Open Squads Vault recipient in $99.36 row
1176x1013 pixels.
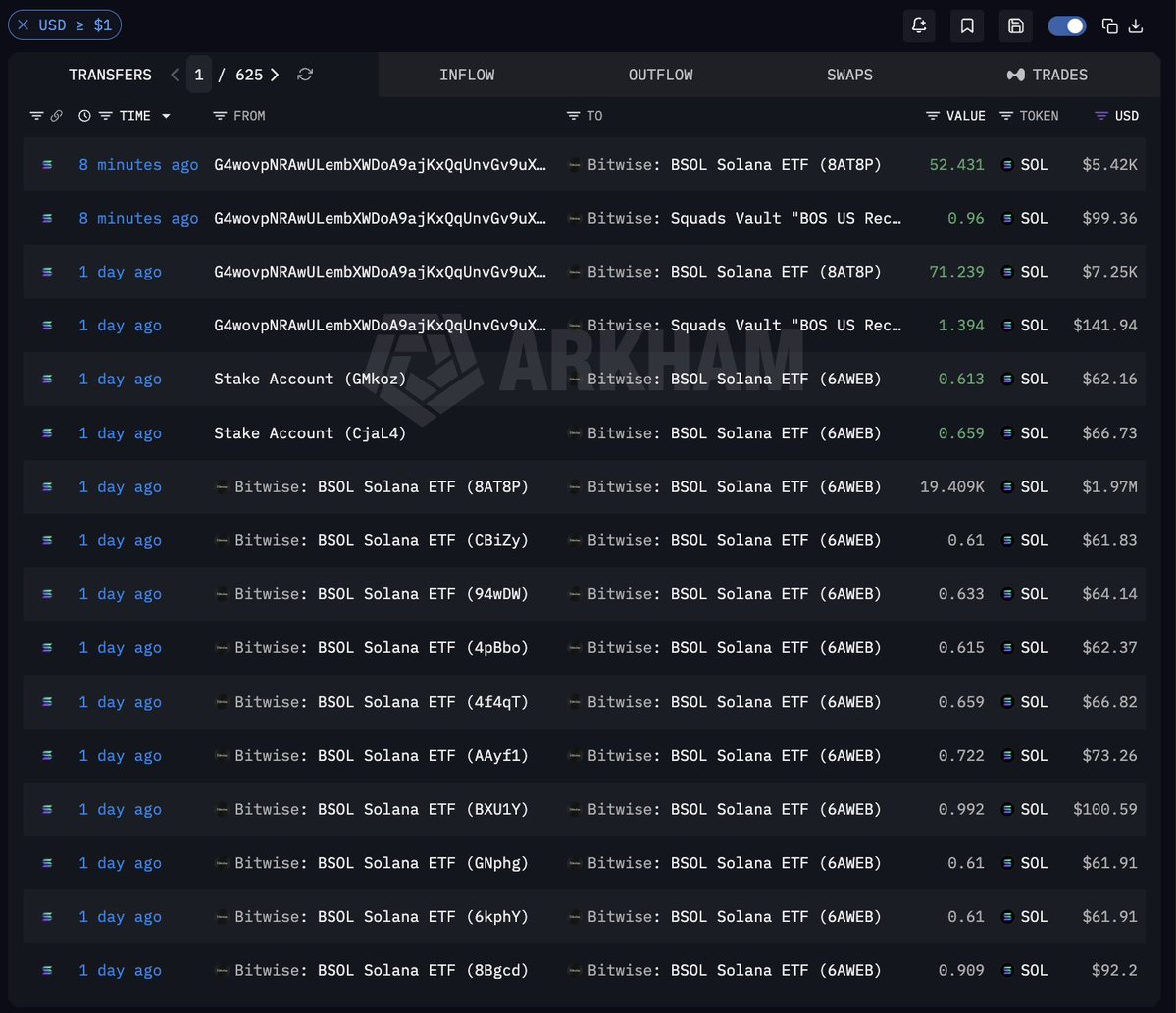pyautogui.click(x=744, y=219)
